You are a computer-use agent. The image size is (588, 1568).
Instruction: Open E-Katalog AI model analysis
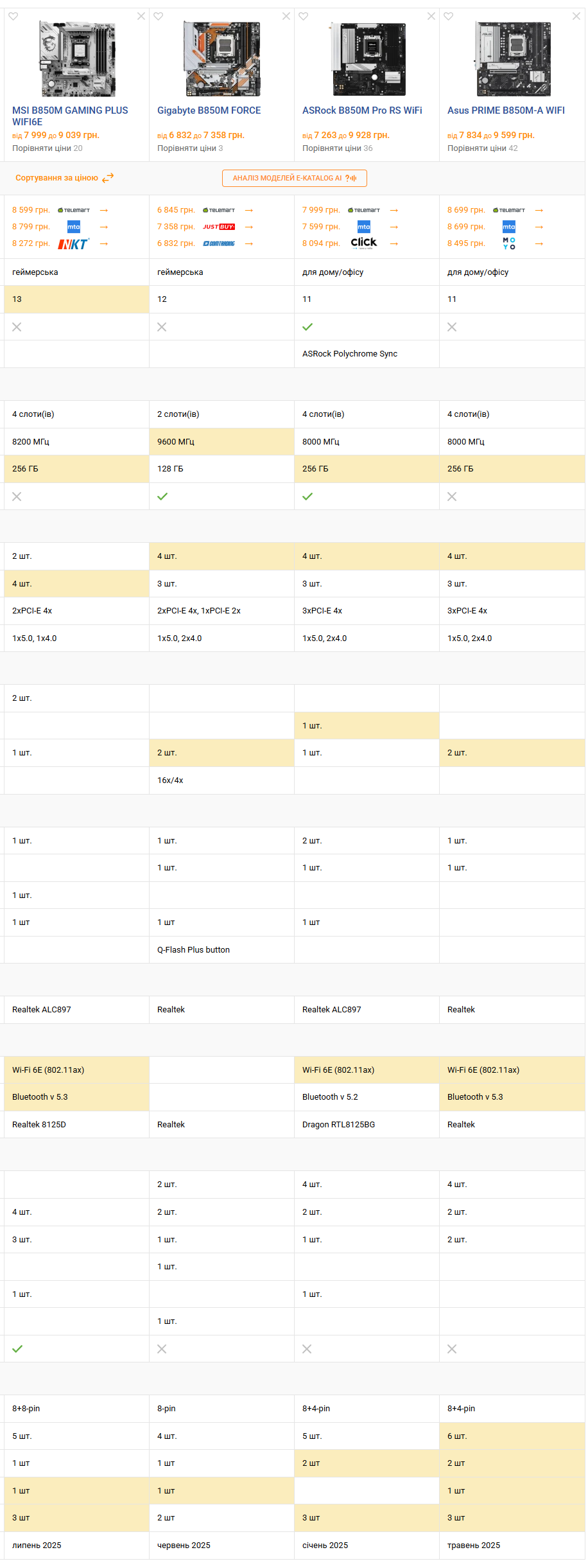(x=295, y=178)
